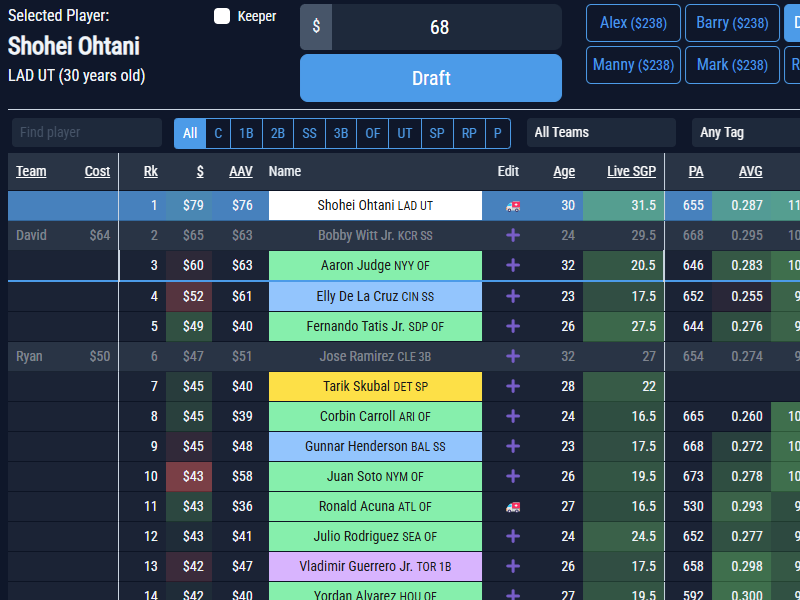
Task: Filter players by SP position
Action: click(x=437, y=134)
